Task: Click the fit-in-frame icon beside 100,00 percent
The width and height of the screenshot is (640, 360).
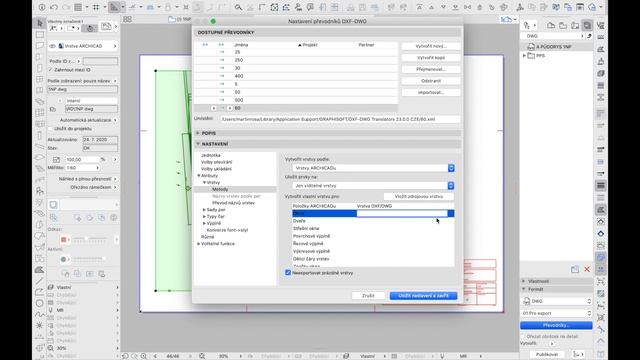Action: tap(56, 160)
